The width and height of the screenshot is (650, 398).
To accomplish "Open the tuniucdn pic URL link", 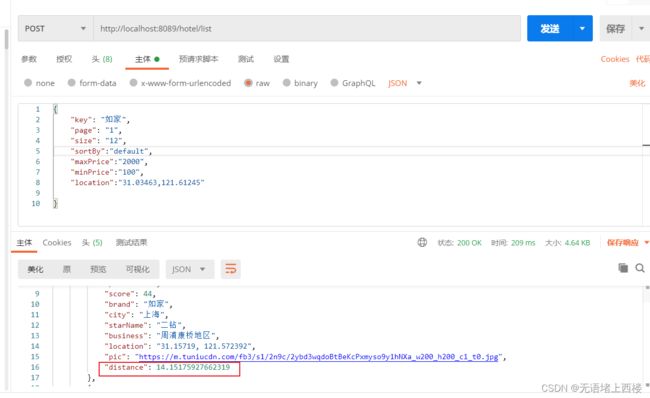I will (x=318, y=357).
